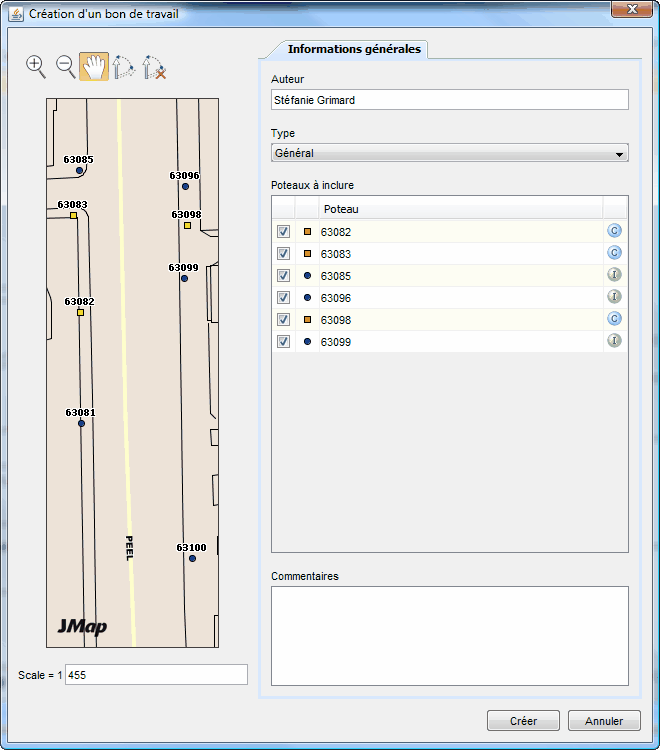Click the I status icon for pole 63085
The height and width of the screenshot is (750, 660).
615,275
